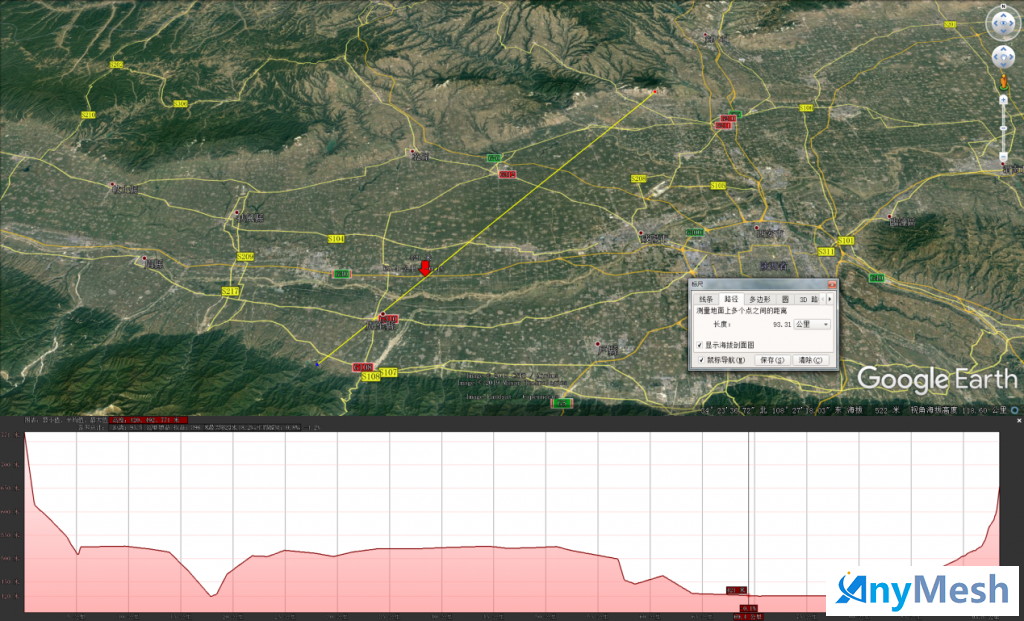Toggle the 显示海拔剖面图 checkbox
The height and width of the screenshot is (621, 1024).
pyautogui.click(x=699, y=344)
